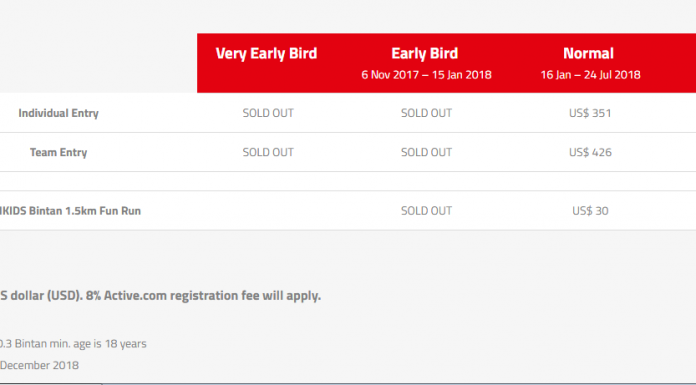Click the Fun Run US$ 30 price
Screen dimensions: 696x385
point(590,210)
